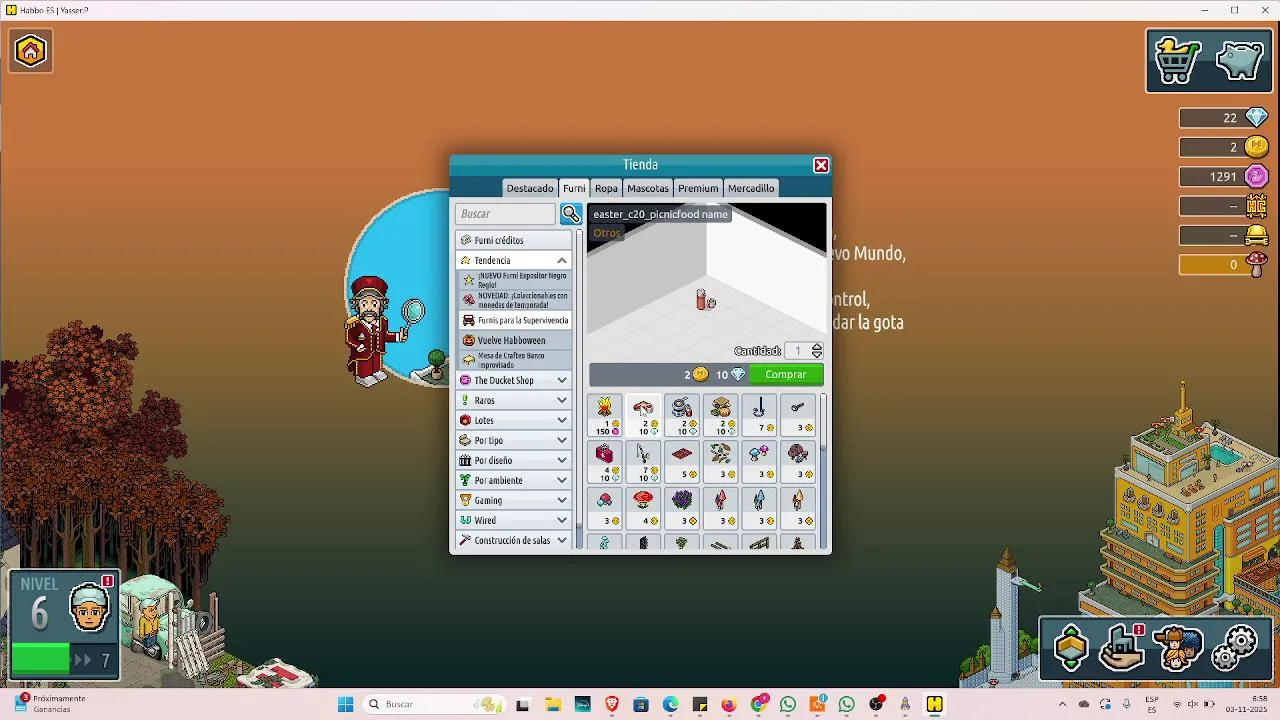1280x720 pixels.
Task: Select the fishing hook furni for 7
Action: click(x=759, y=416)
